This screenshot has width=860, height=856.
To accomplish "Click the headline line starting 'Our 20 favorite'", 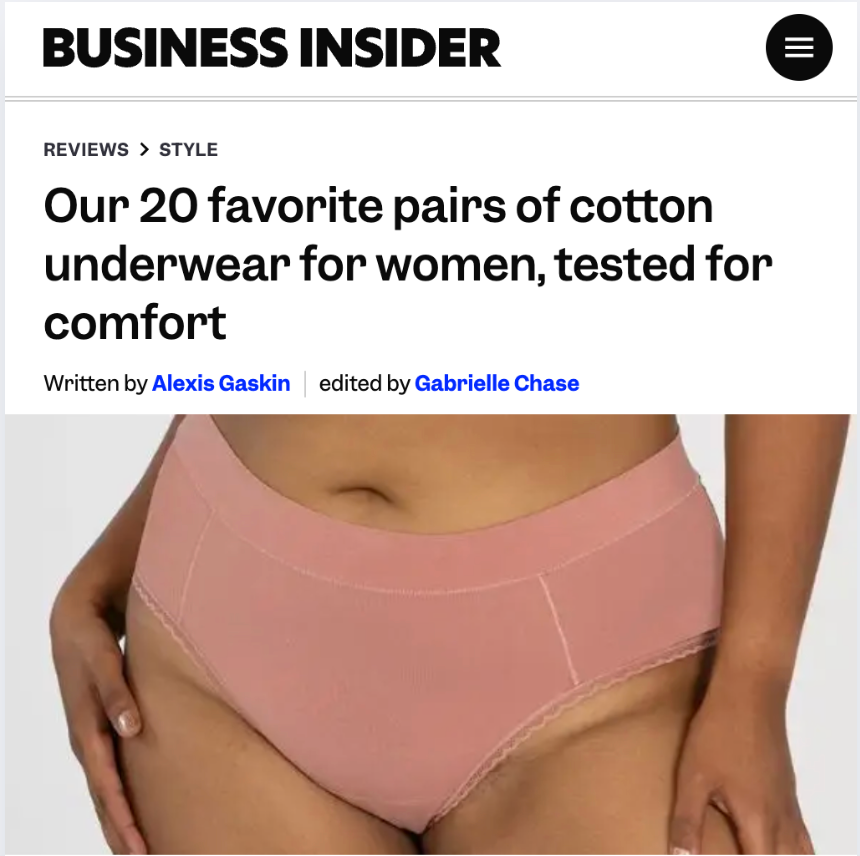I will (378, 206).
